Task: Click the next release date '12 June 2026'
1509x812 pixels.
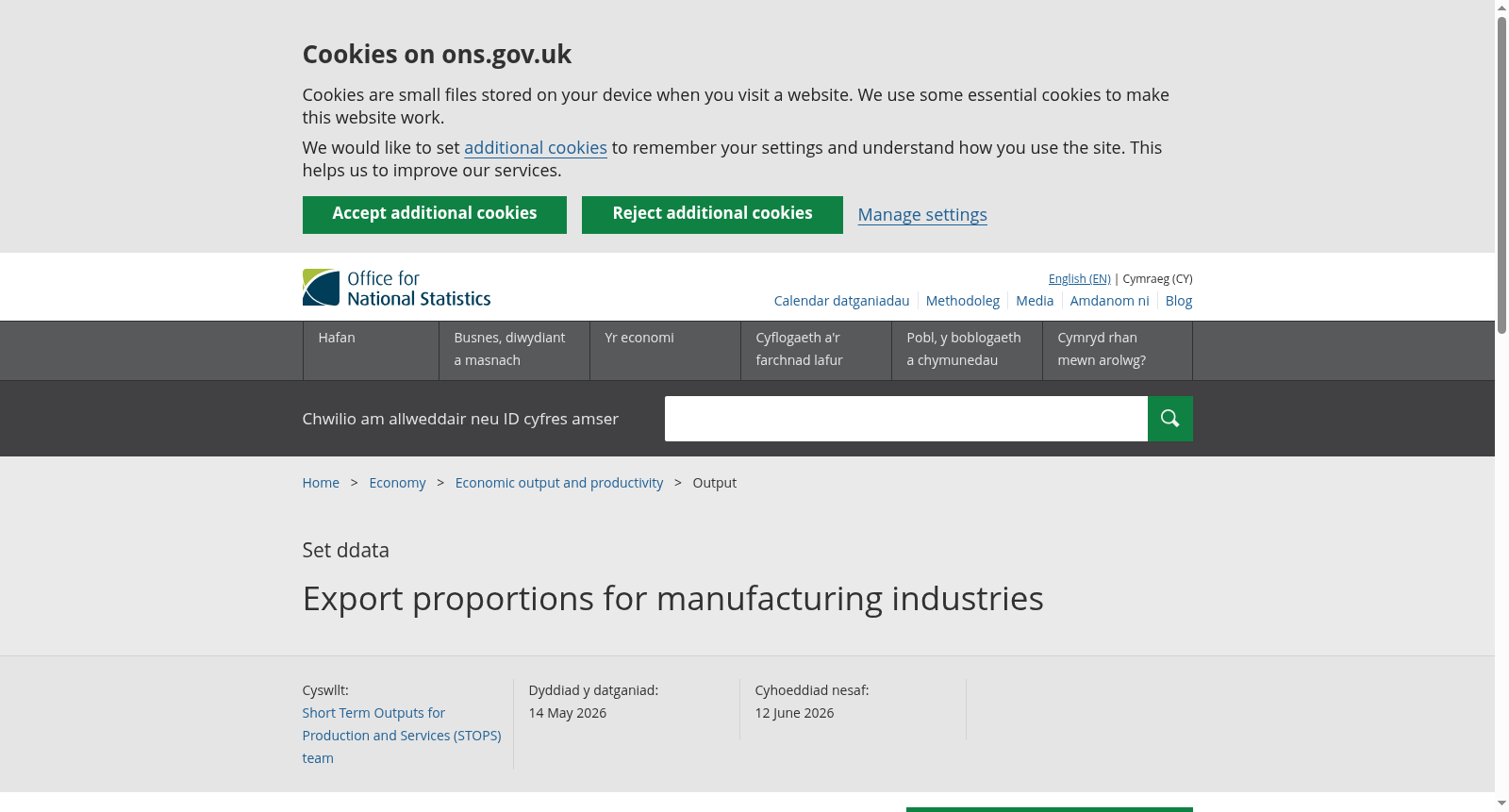Action: coord(794,713)
